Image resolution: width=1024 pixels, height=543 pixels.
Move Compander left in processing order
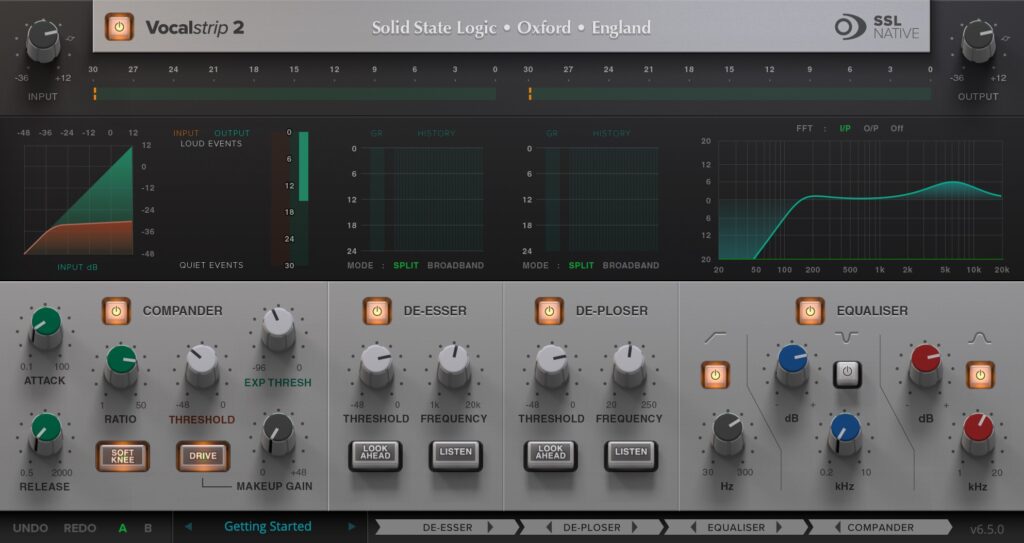coord(838,527)
